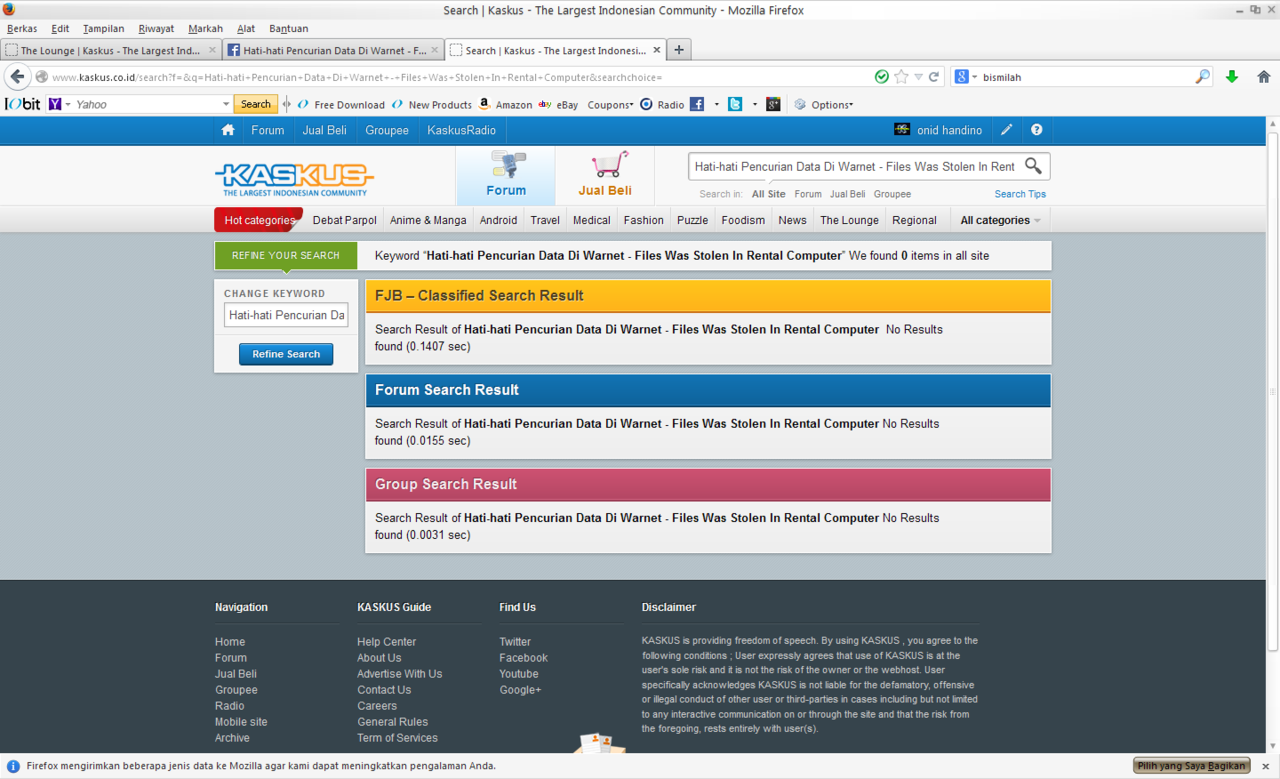The width and height of the screenshot is (1280, 779).
Task: Click the Refine Search button
Action: [286, 354]
